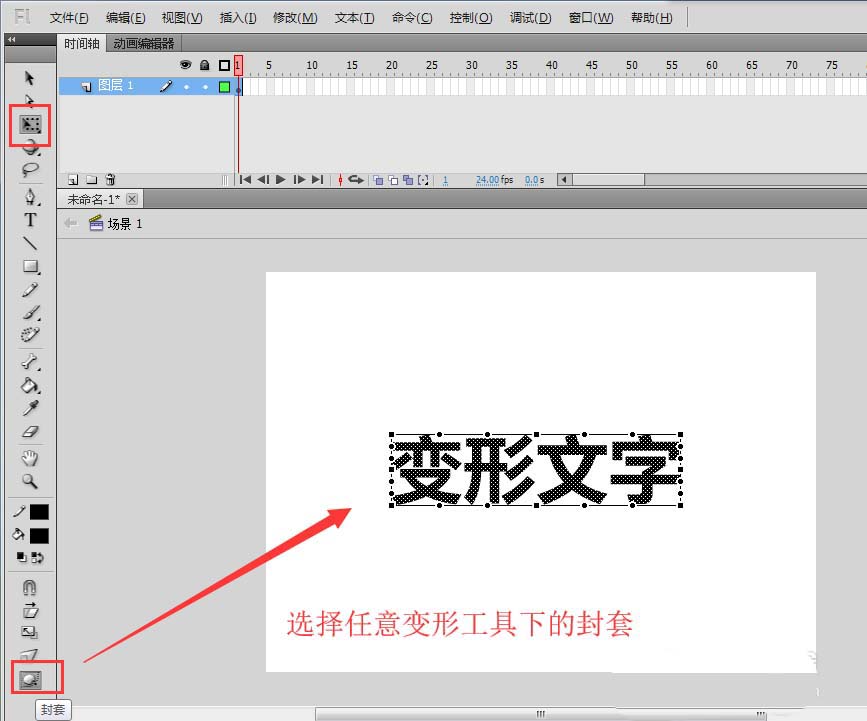Go to first frame

(246, 179)
